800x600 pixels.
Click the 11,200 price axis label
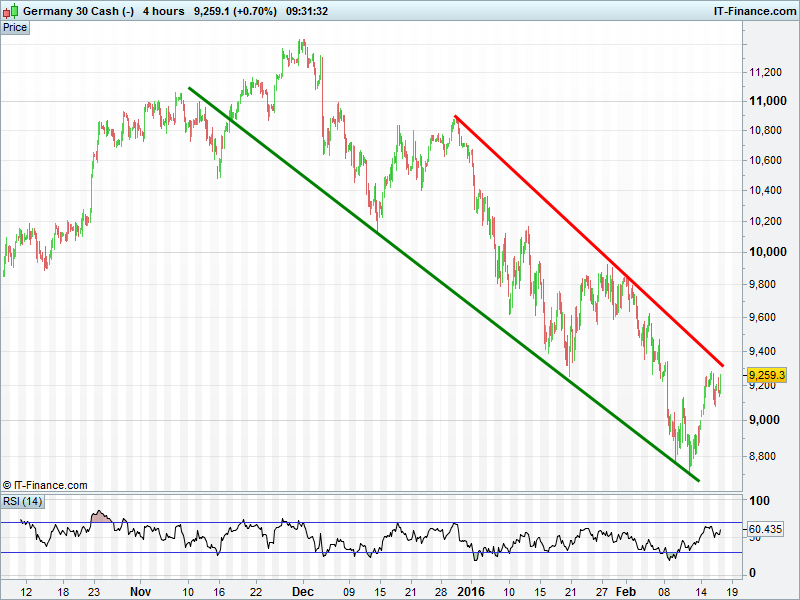765,72
